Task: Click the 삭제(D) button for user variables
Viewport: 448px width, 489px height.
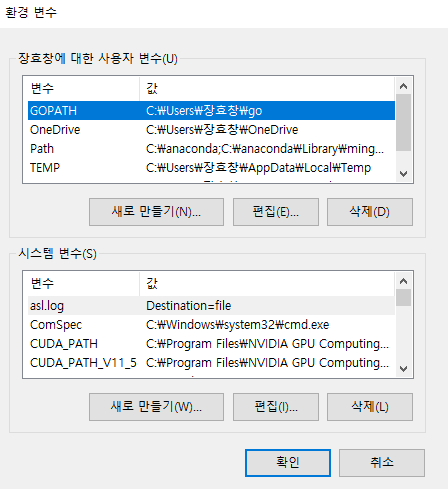Action: point(370,212)
